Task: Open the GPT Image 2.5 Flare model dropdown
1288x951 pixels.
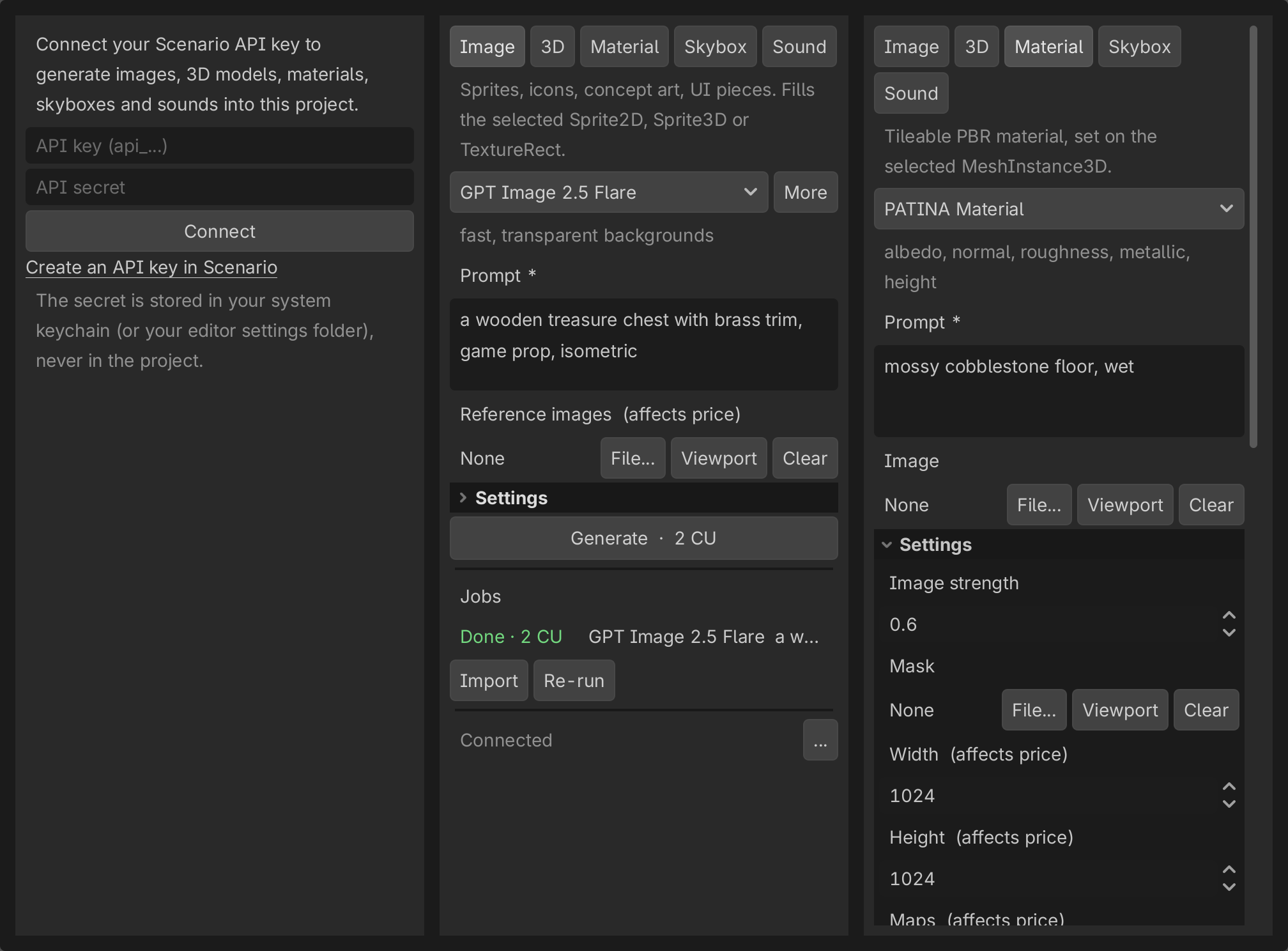Action: tap(609, 192)
